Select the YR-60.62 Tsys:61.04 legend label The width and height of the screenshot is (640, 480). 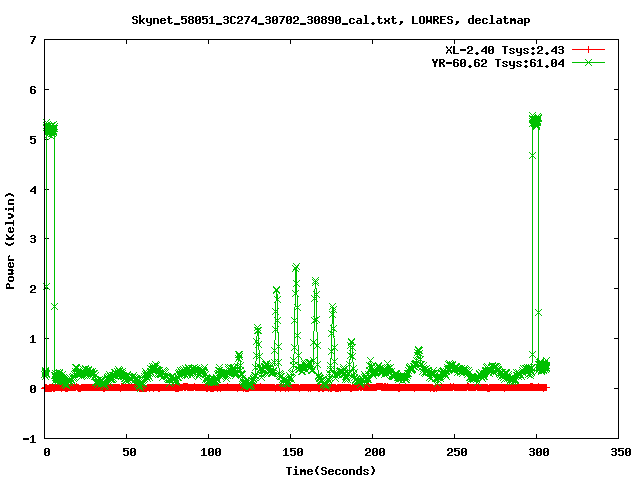(x=498, y=63)
